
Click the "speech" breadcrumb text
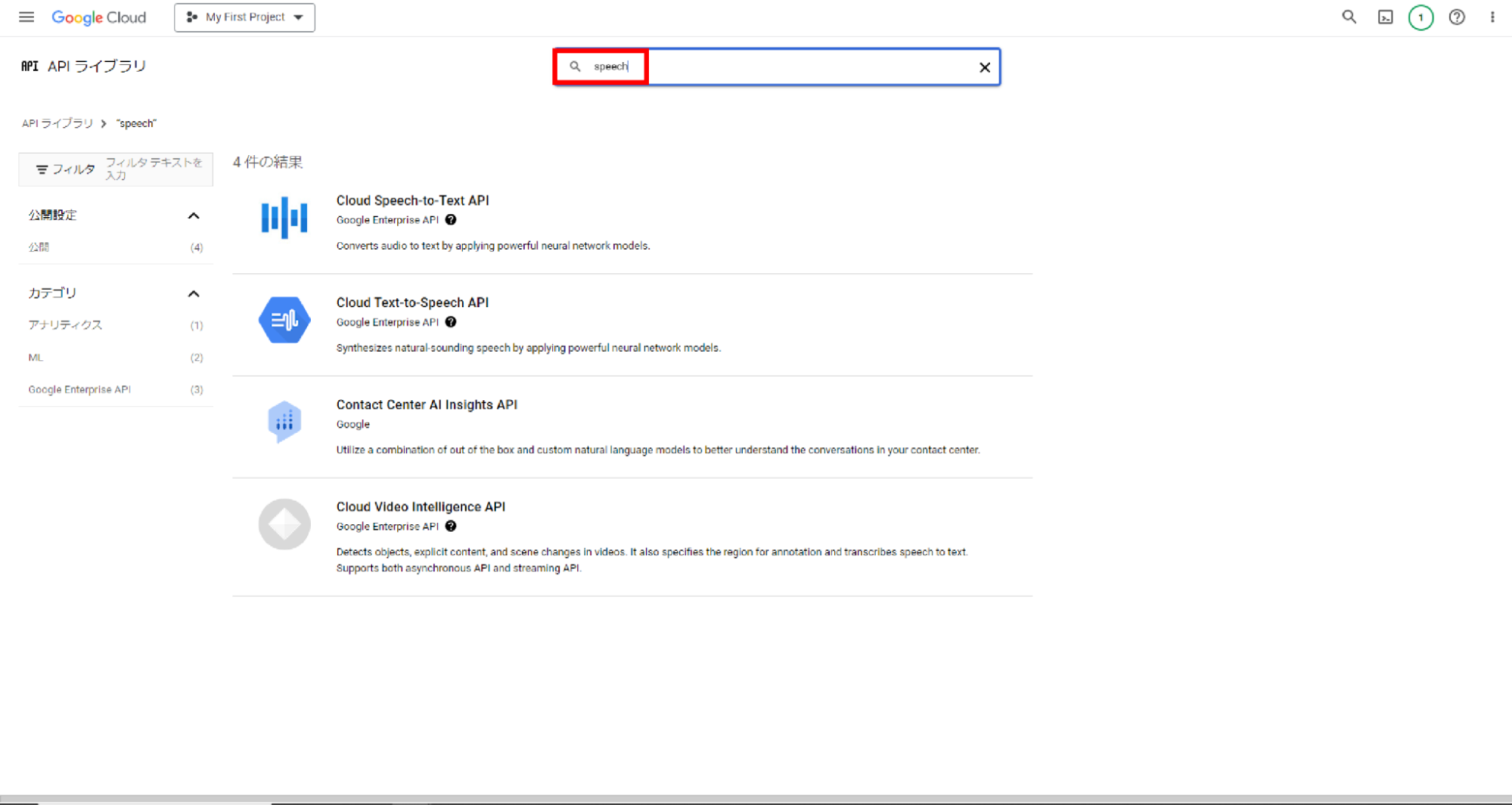pyautogui.click(x=136, y=123)
